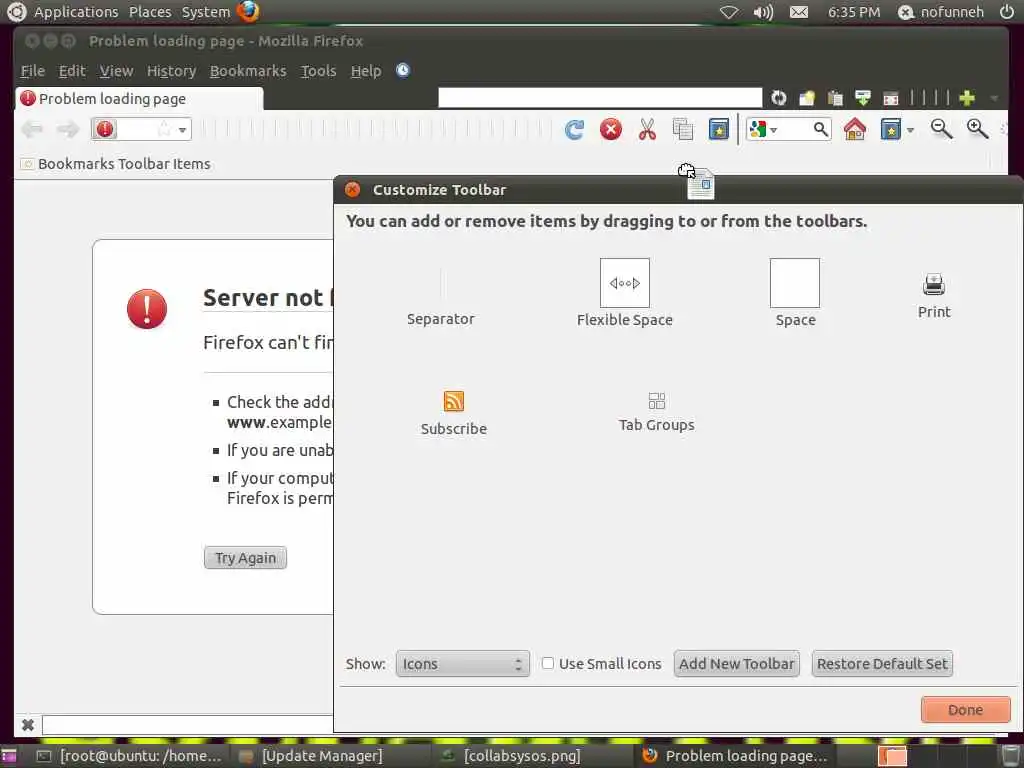Open the Places menu in top panel

[150, 12]
